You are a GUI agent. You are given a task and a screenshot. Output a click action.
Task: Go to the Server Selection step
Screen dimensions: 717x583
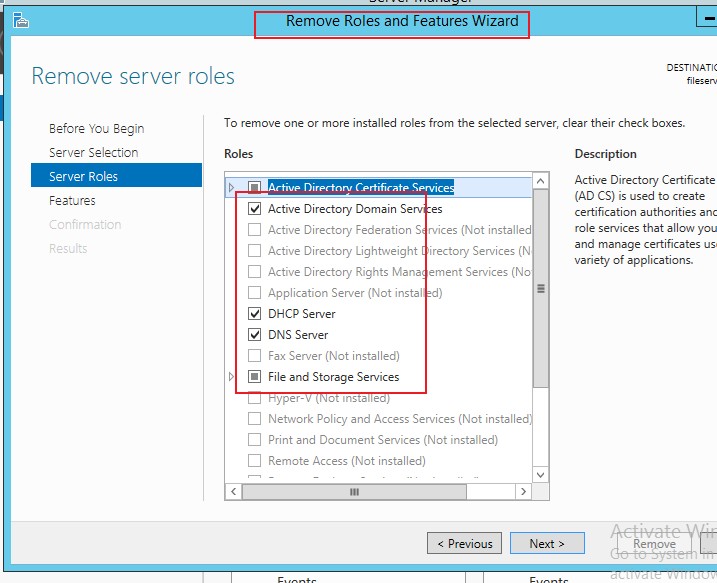[93, 152]
